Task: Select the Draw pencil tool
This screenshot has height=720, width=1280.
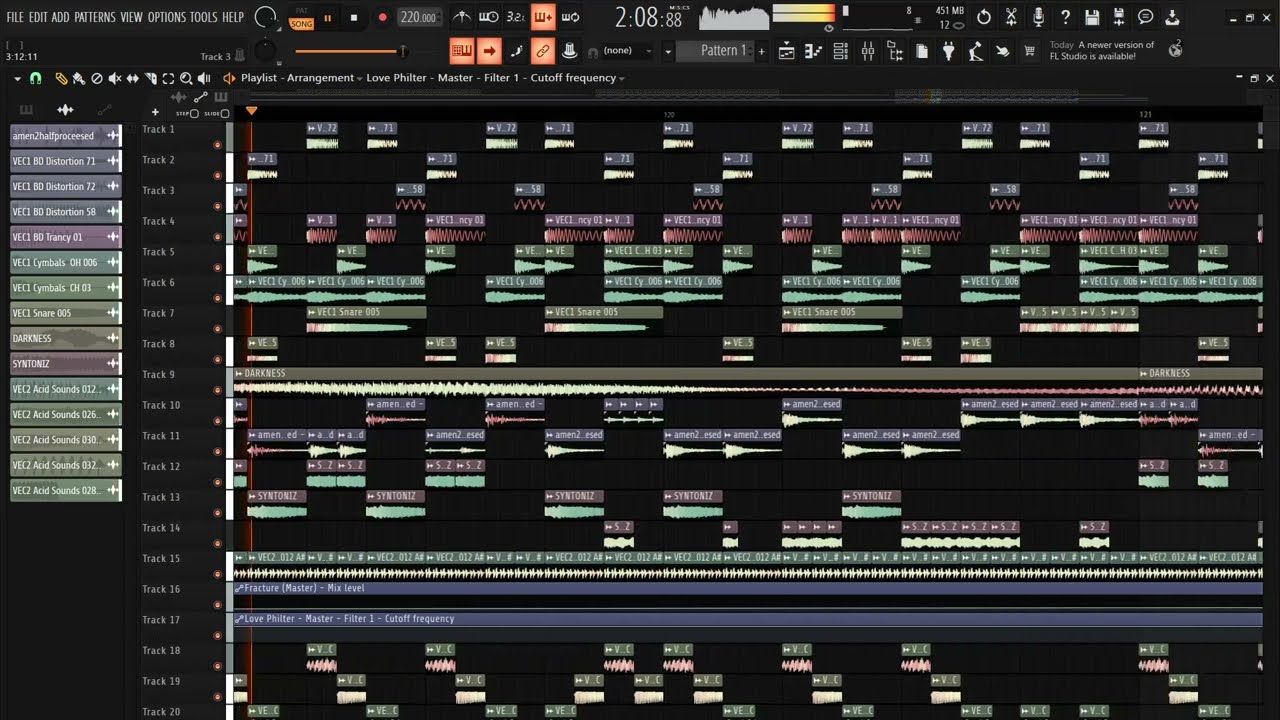Action: click(x=61, y=78)
